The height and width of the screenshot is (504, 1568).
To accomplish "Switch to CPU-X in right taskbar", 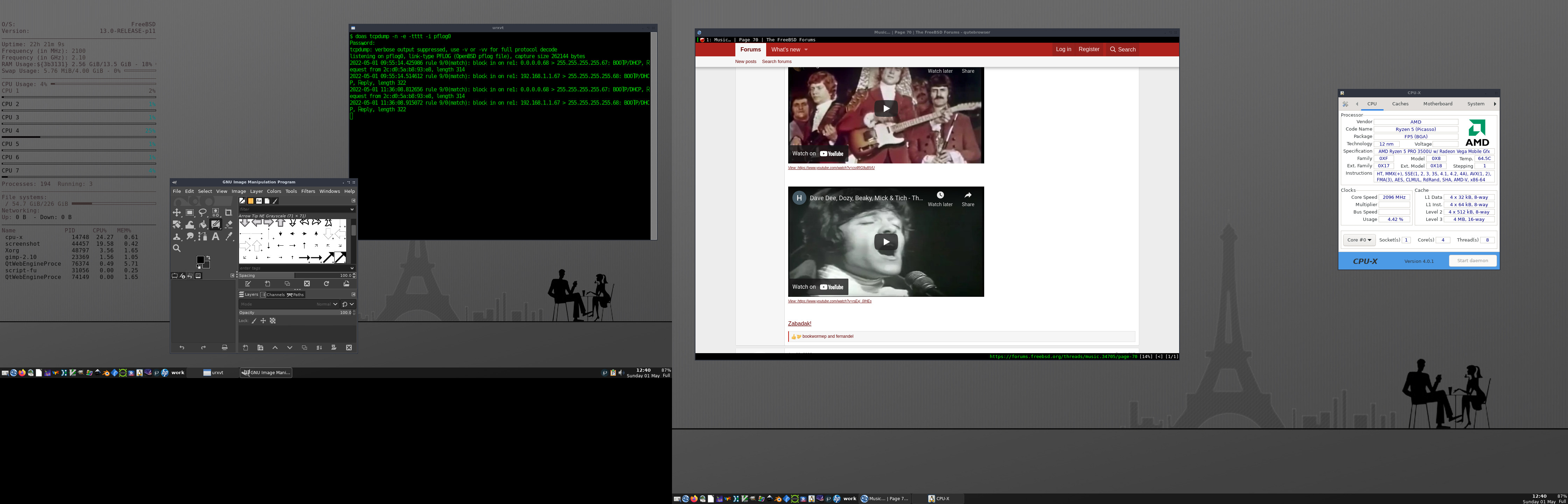I will (x=939, y=498).
